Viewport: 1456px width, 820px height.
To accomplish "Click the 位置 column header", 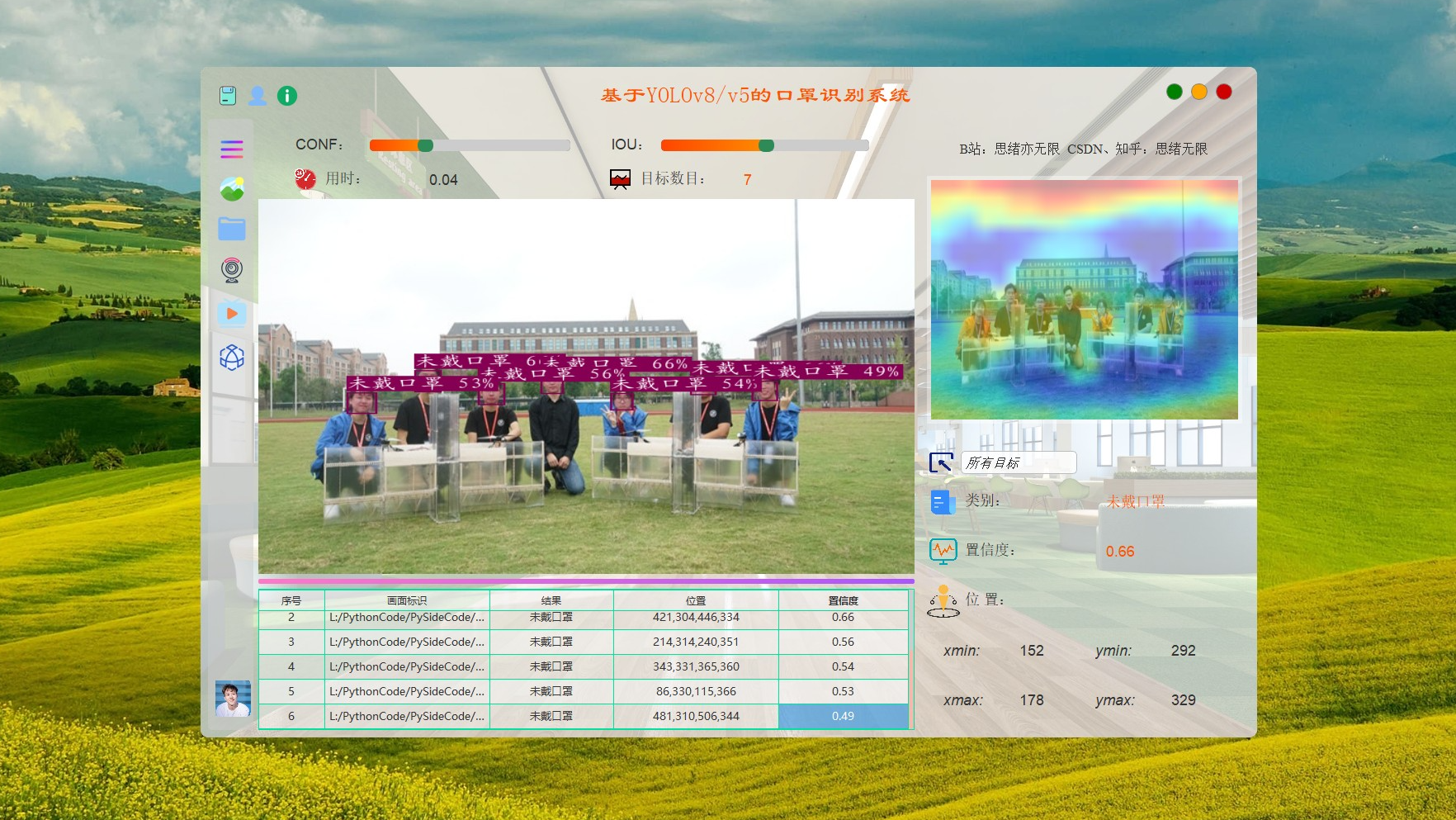I will pyautogui.click(x=696, y=600).
